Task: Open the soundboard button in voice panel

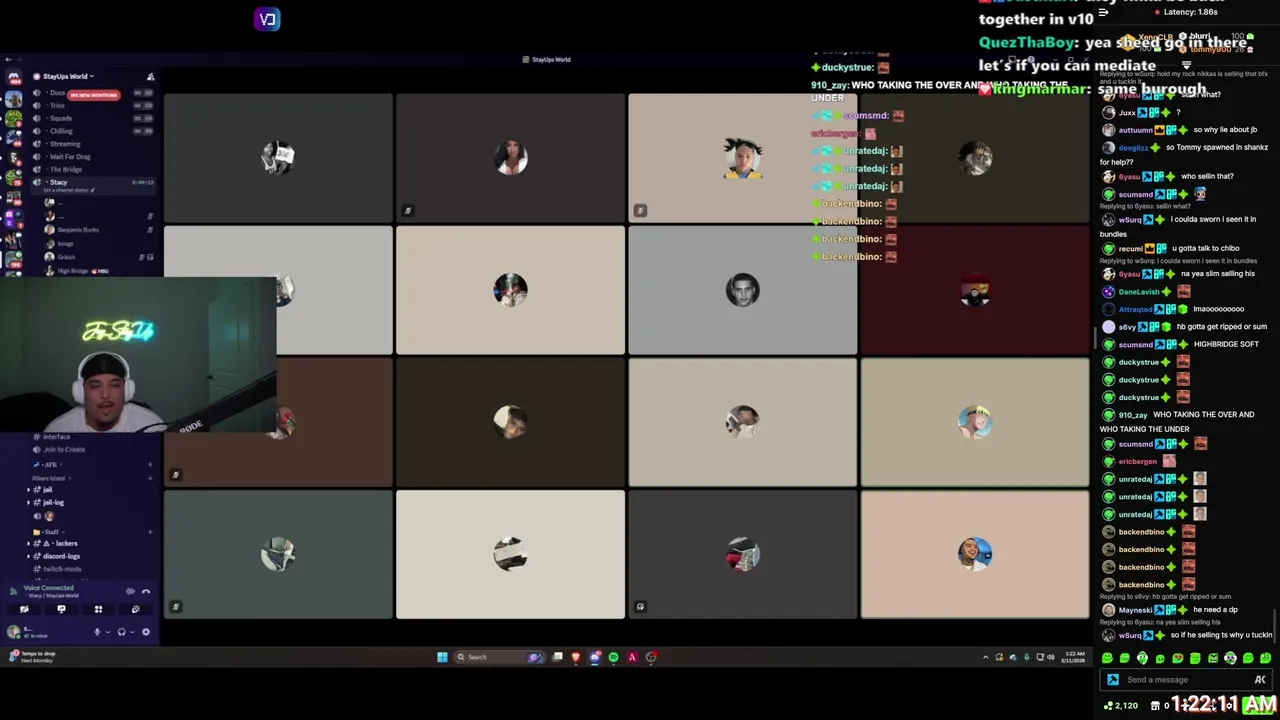Action: pos(135,609)
